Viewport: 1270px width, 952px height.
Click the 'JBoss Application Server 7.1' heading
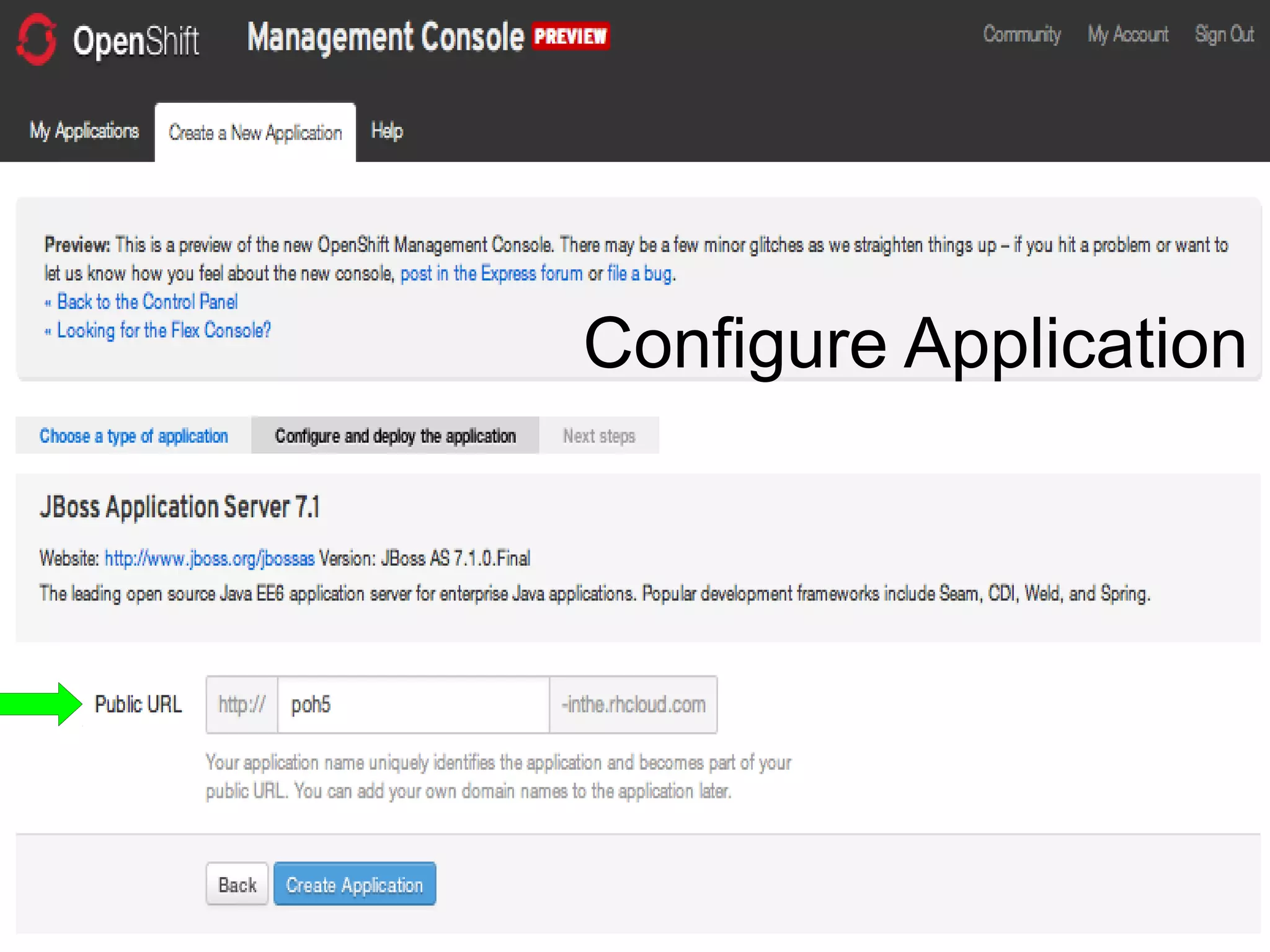click(180, 507)
